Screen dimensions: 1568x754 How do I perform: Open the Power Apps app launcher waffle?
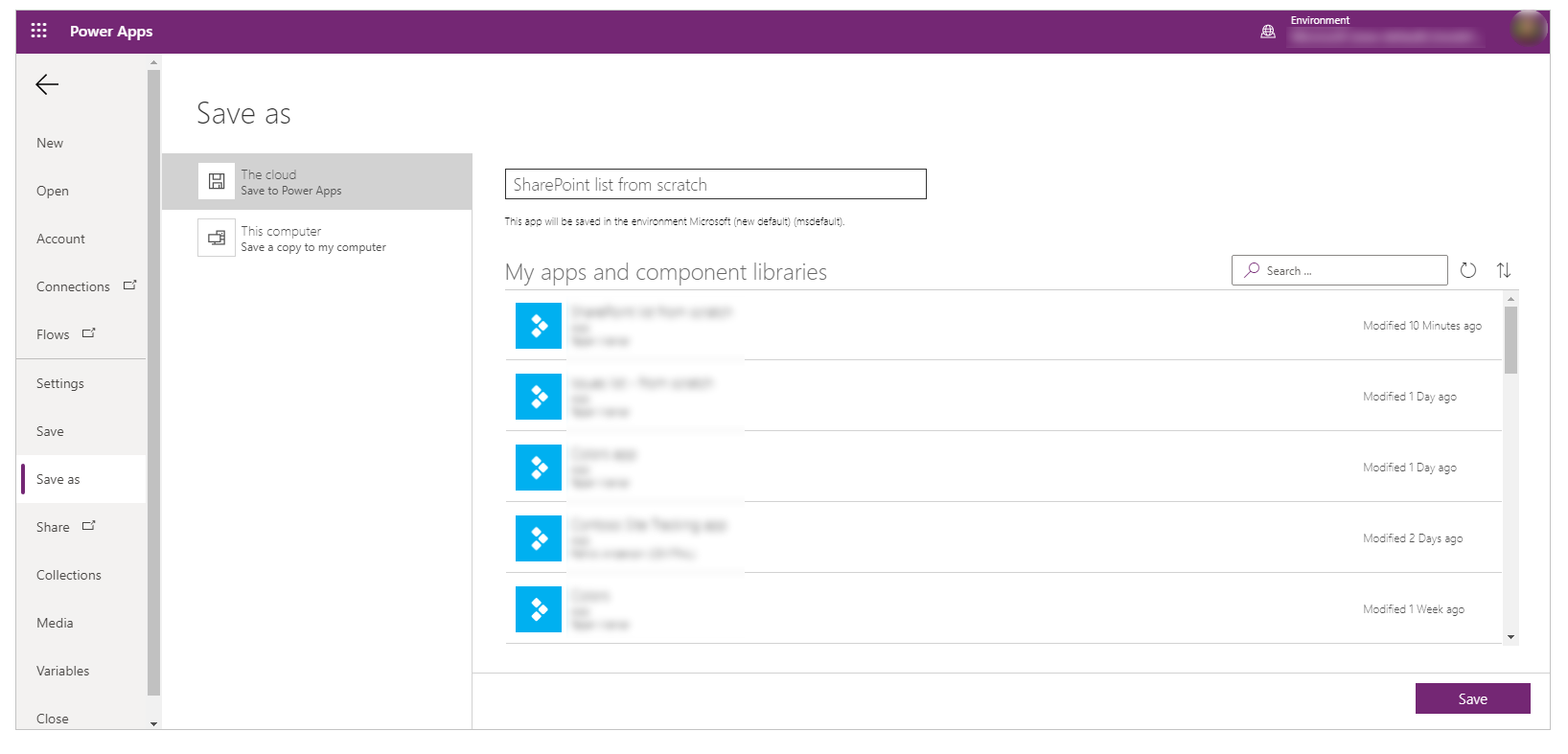[38, 31]
